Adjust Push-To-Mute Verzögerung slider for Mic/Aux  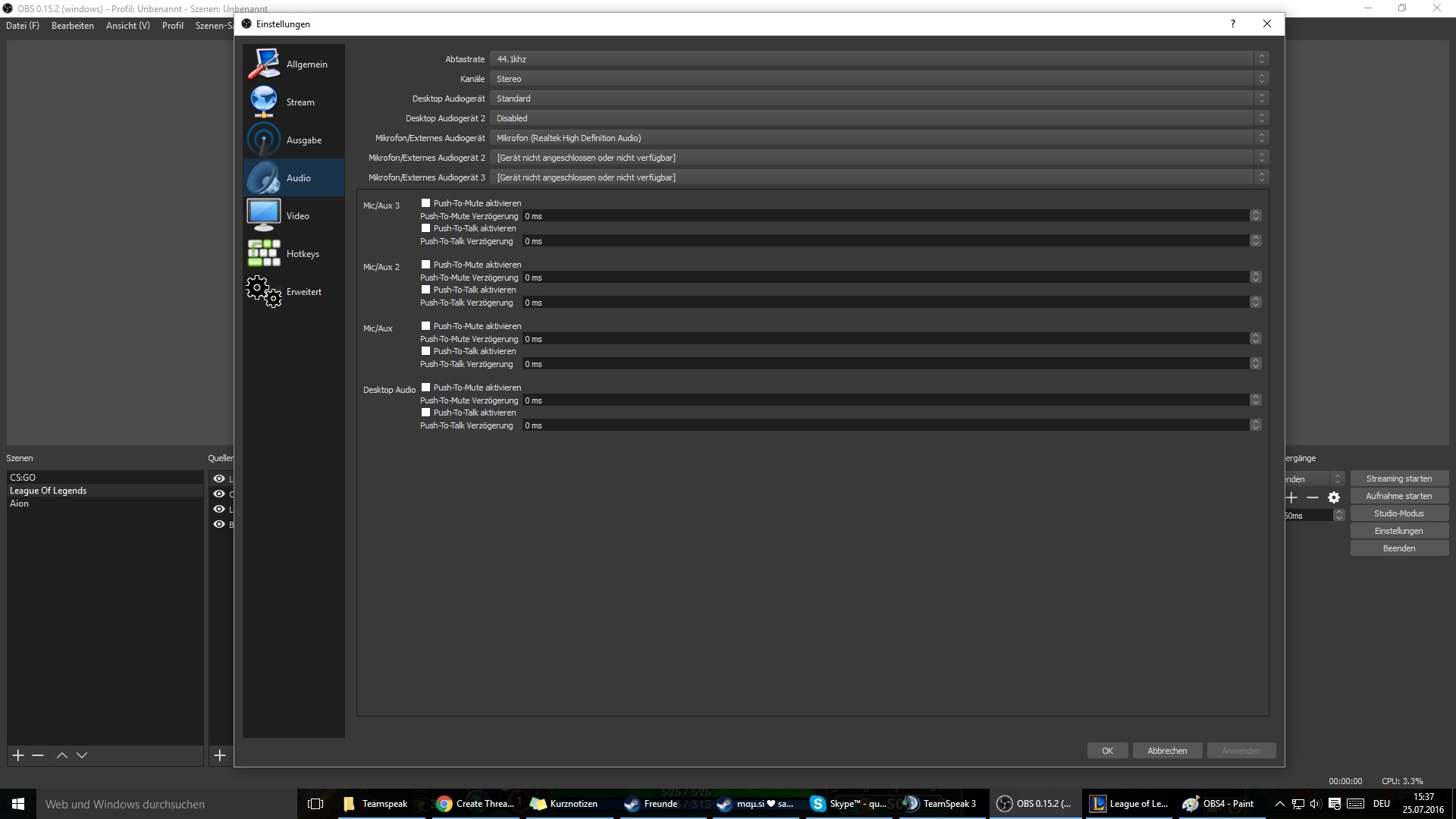coord(890,339)
